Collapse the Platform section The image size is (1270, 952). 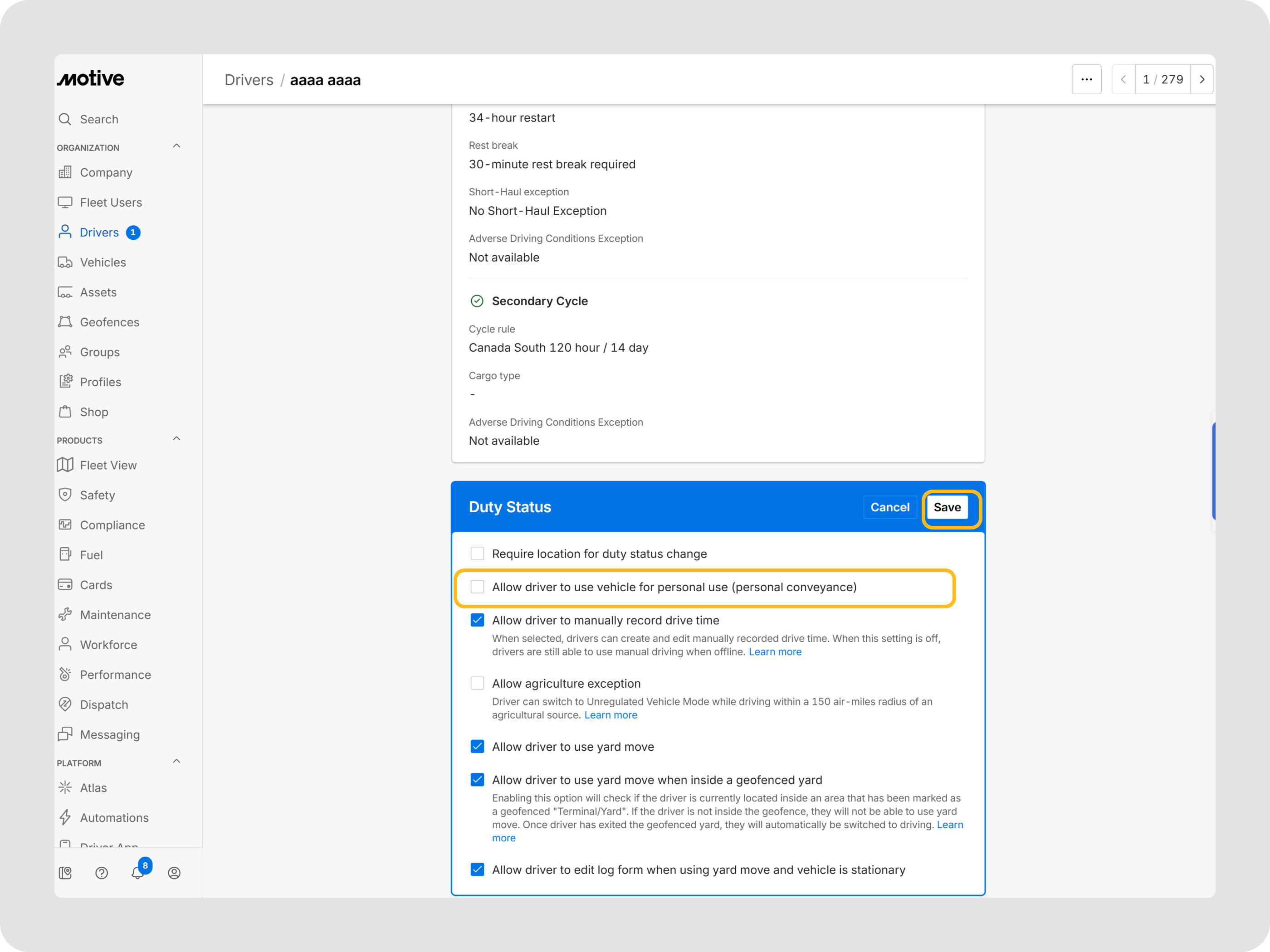point(177,762)
